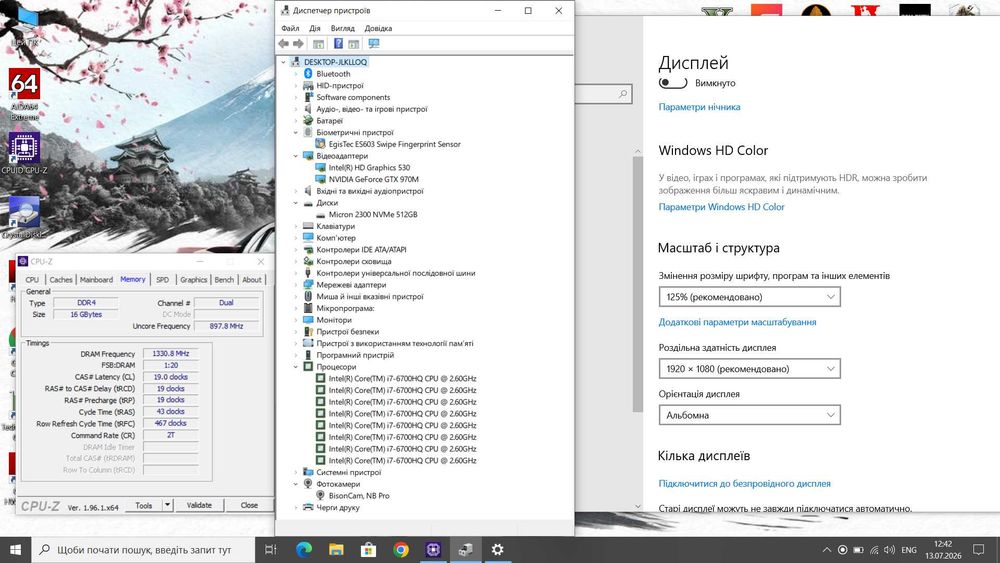Click the battery icon in system tray
1000x563 pixels.
pyautogui.click(x=858, y=550)
